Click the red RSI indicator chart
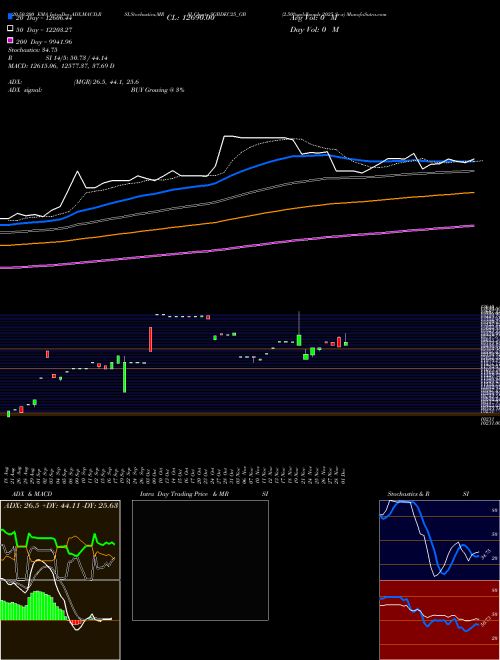 coord(439,620)
